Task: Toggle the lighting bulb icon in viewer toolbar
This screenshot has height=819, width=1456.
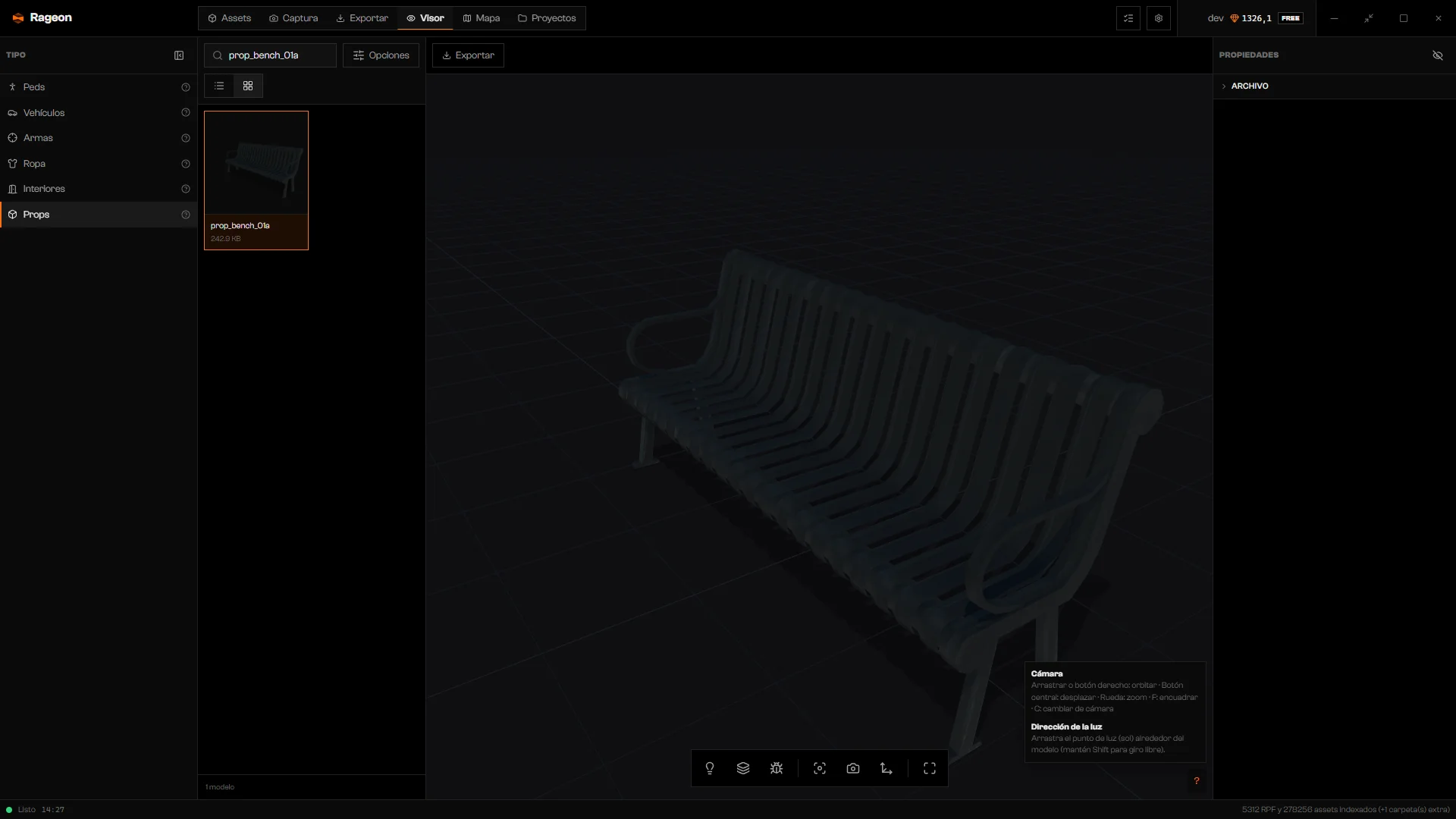Action: point(710,768)
